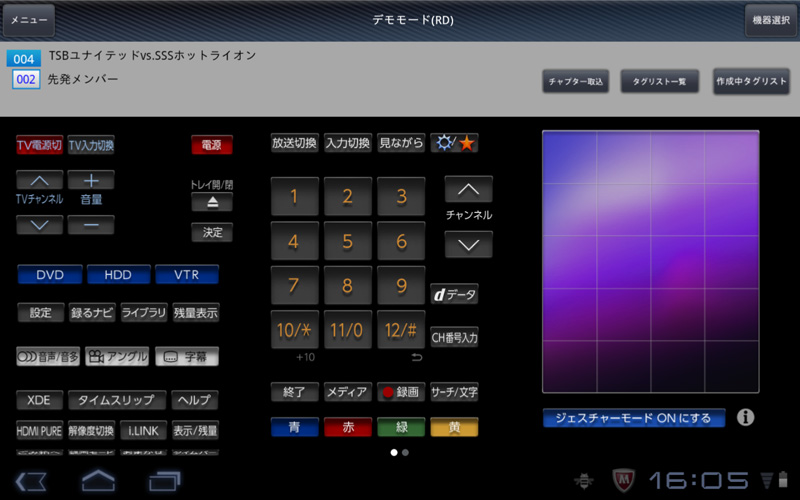Open the McAfee notification icon
Screen dimensions: 800x500
[x=623, y=481]
